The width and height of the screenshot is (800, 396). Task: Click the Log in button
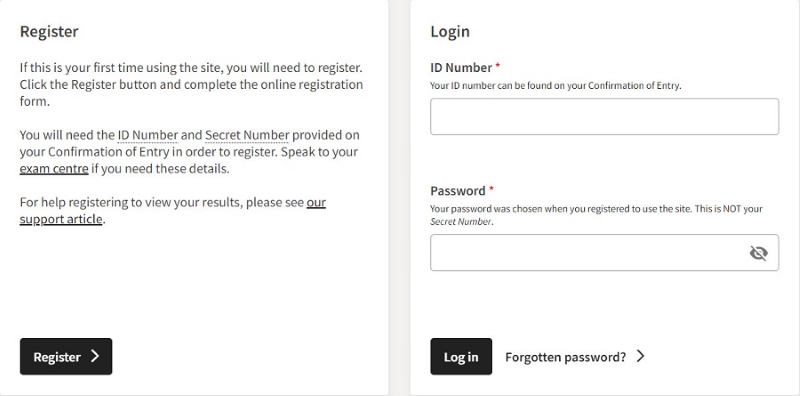(x=461, y=356)
